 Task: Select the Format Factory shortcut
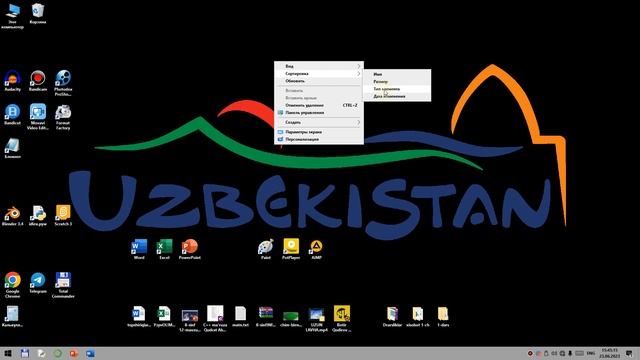click(63, 117)
